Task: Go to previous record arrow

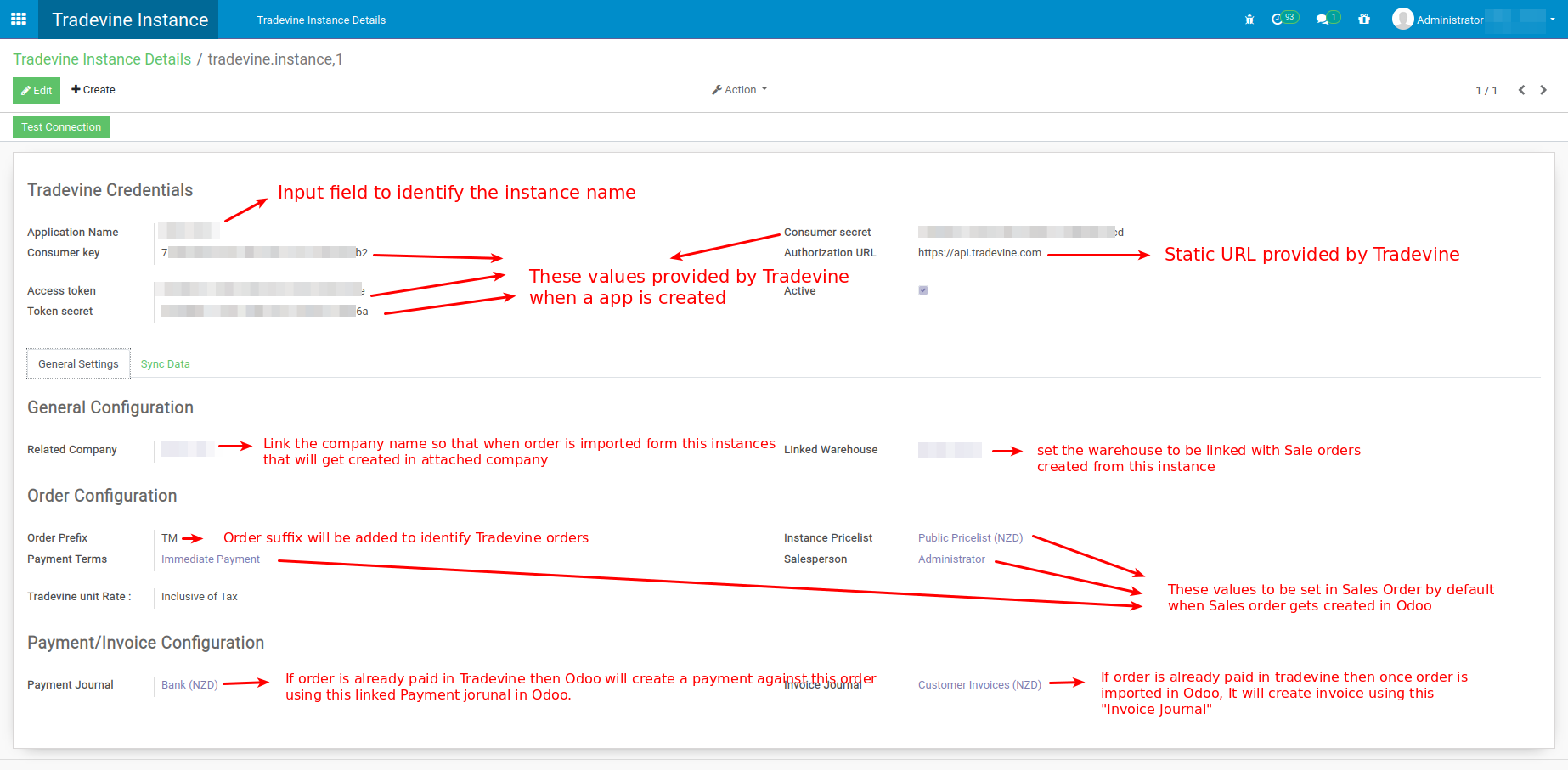Action: click(x=1521, y=90)
